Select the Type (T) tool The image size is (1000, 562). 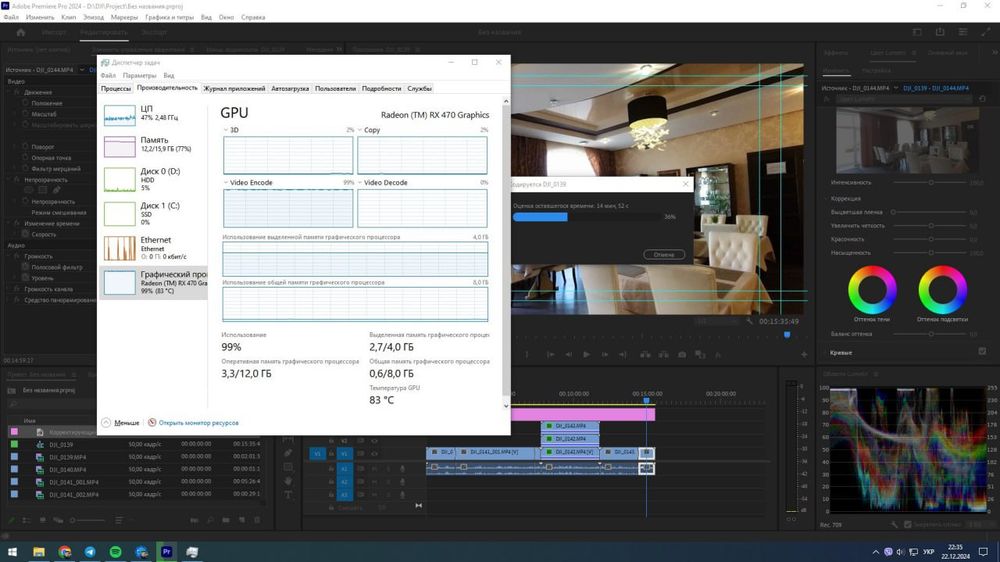[x=288, y=494]
